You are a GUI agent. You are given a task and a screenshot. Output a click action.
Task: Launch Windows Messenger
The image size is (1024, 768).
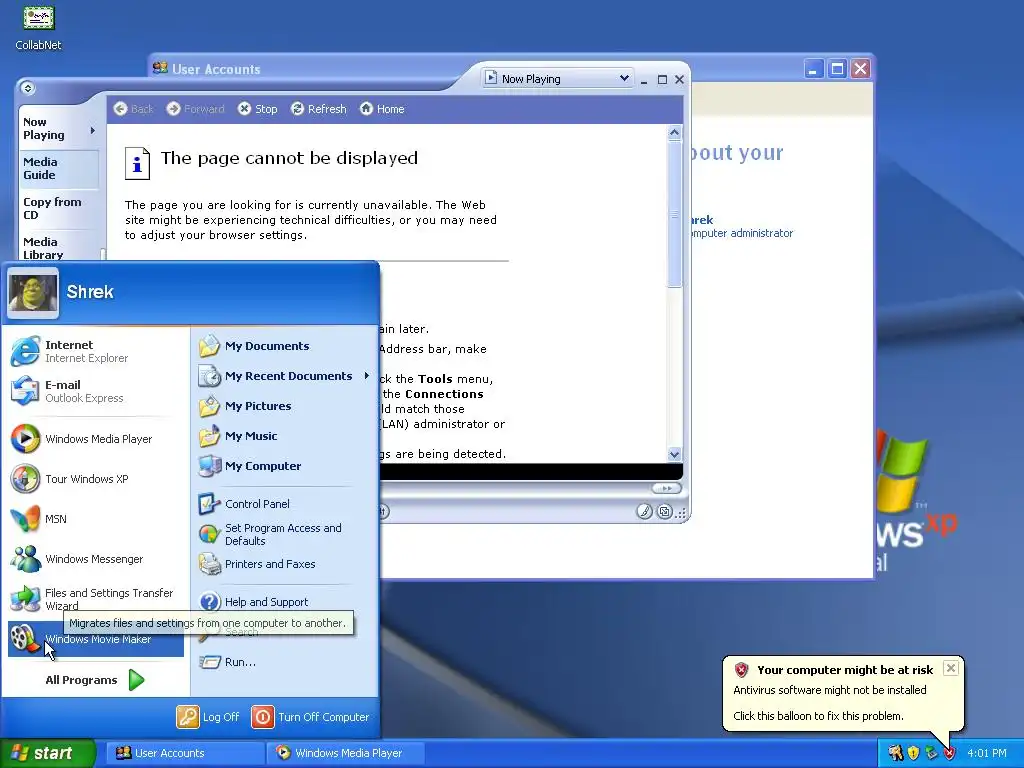tap(95, 559)
